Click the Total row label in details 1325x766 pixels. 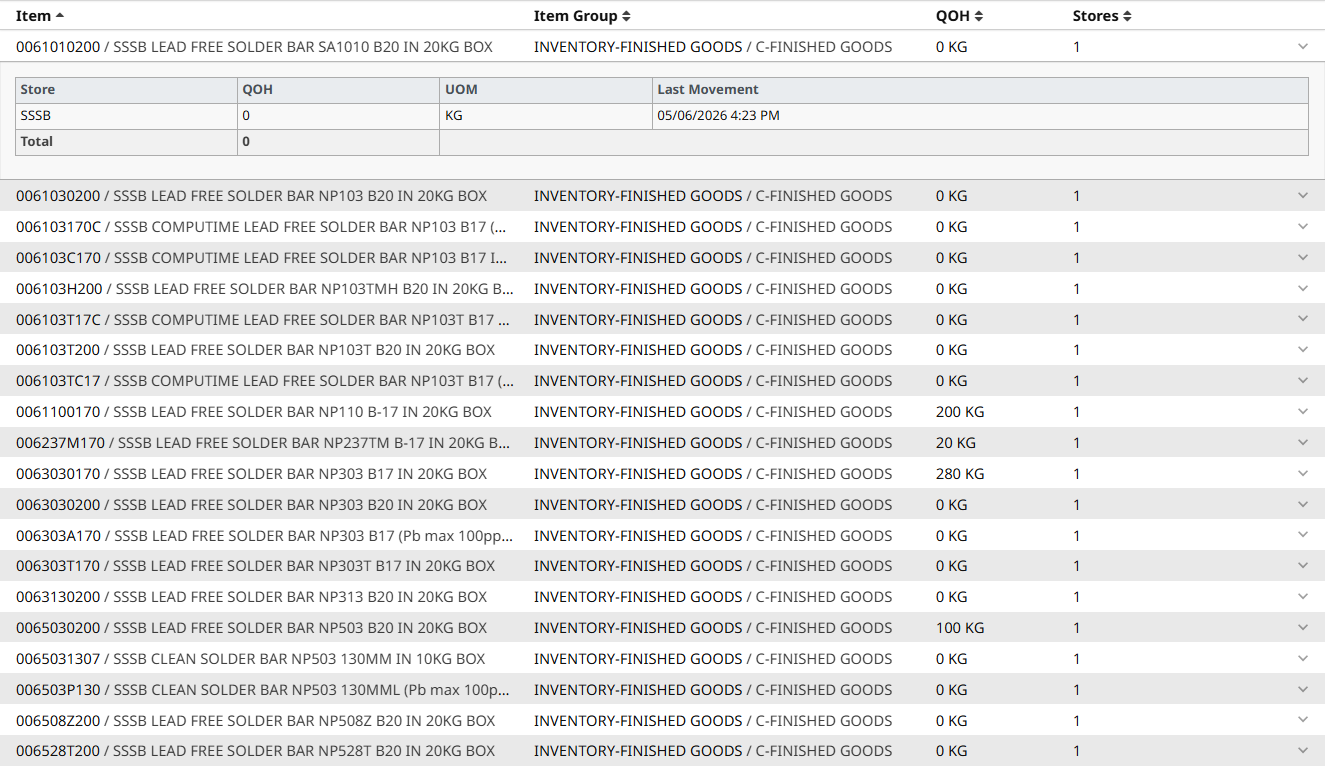tap(37, 142)
